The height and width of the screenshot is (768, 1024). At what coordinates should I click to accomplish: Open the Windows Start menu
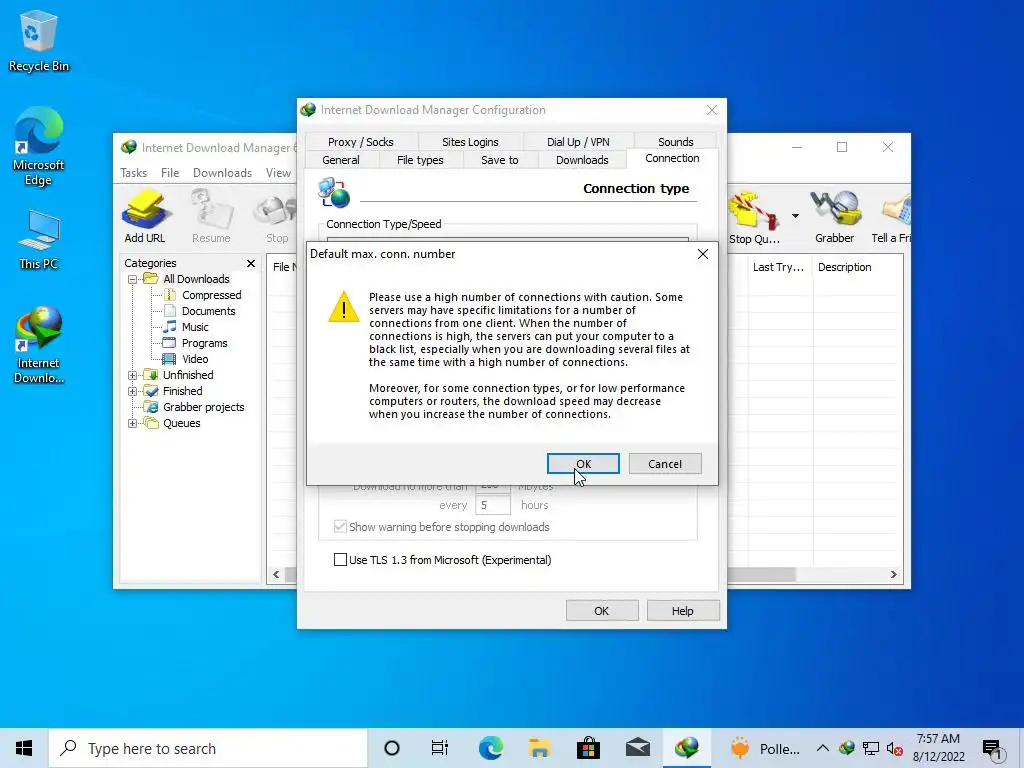24,748
